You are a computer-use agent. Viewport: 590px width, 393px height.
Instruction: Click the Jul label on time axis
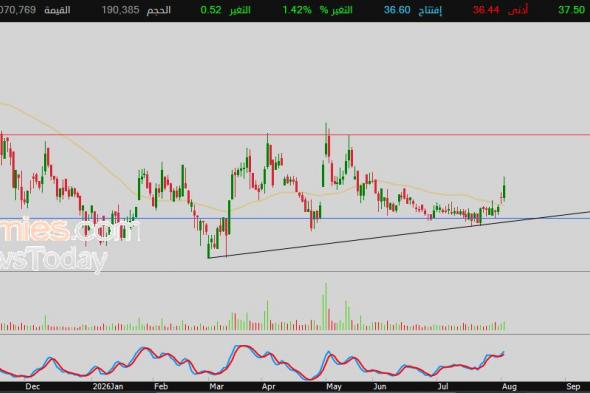tap(444, 387)
